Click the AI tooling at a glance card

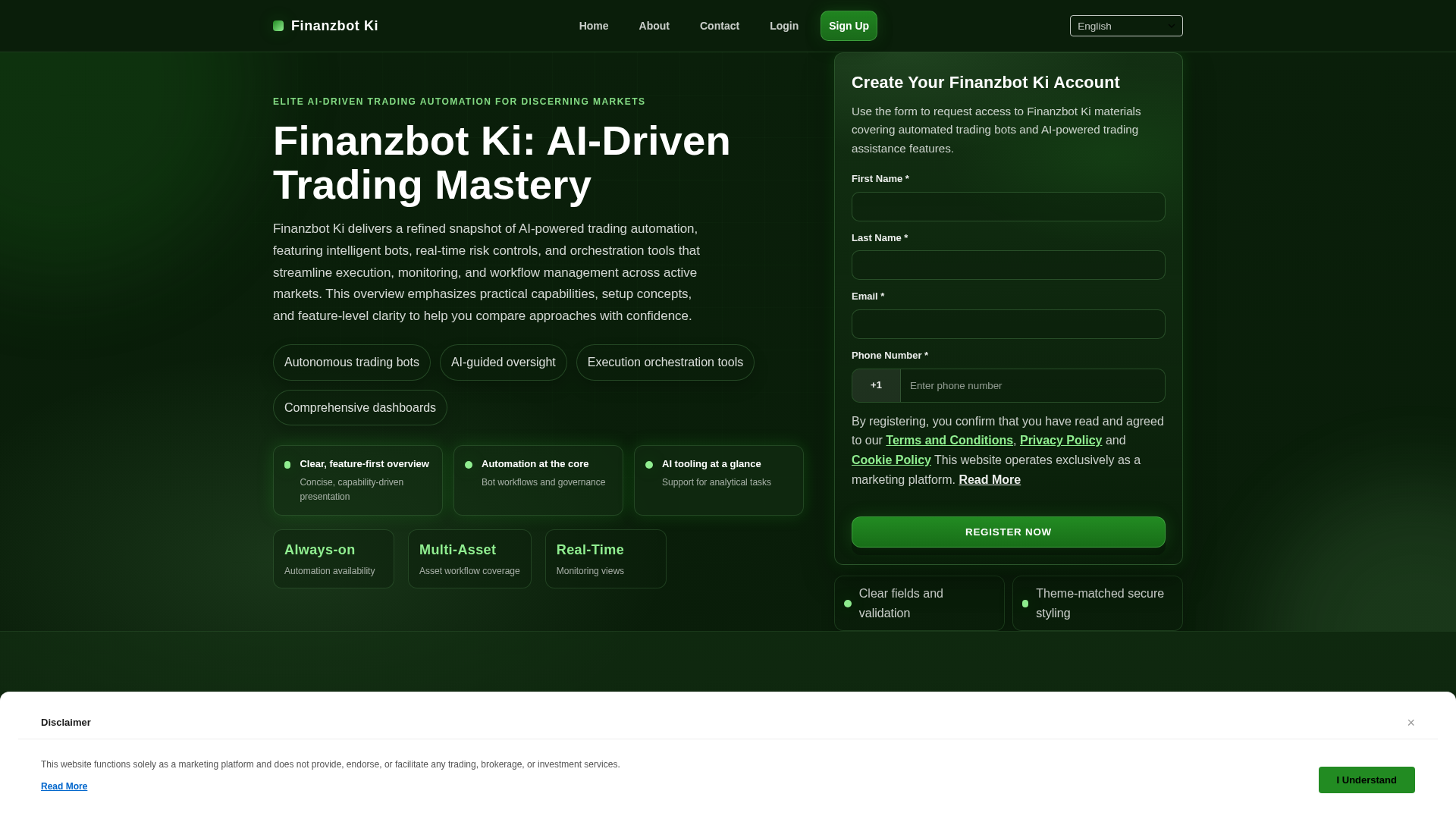[x=719, y=480]
